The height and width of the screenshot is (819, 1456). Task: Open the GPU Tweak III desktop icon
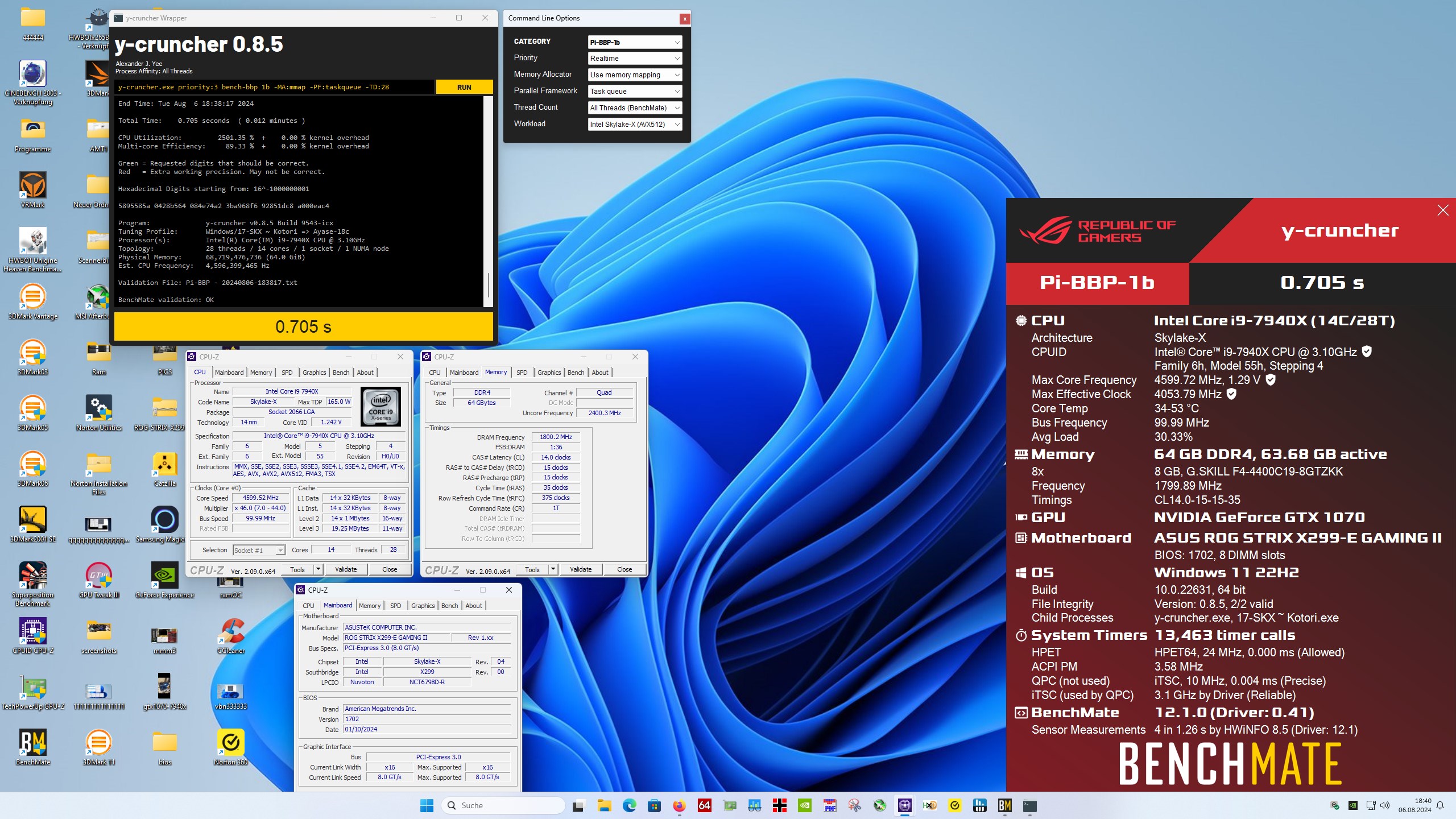pos(99,581)
